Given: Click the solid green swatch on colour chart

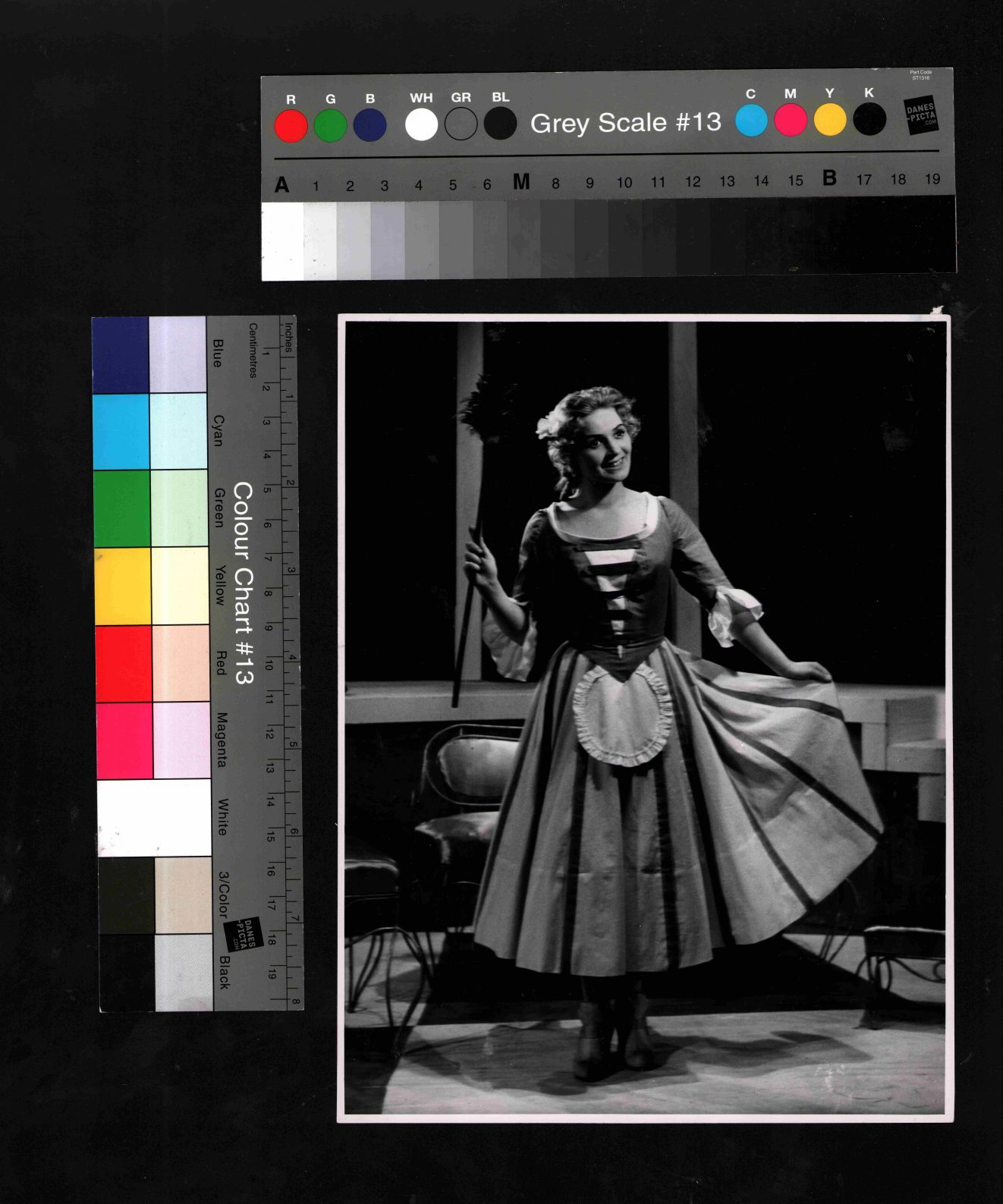Looking at the screenshot, I should 122,508.
